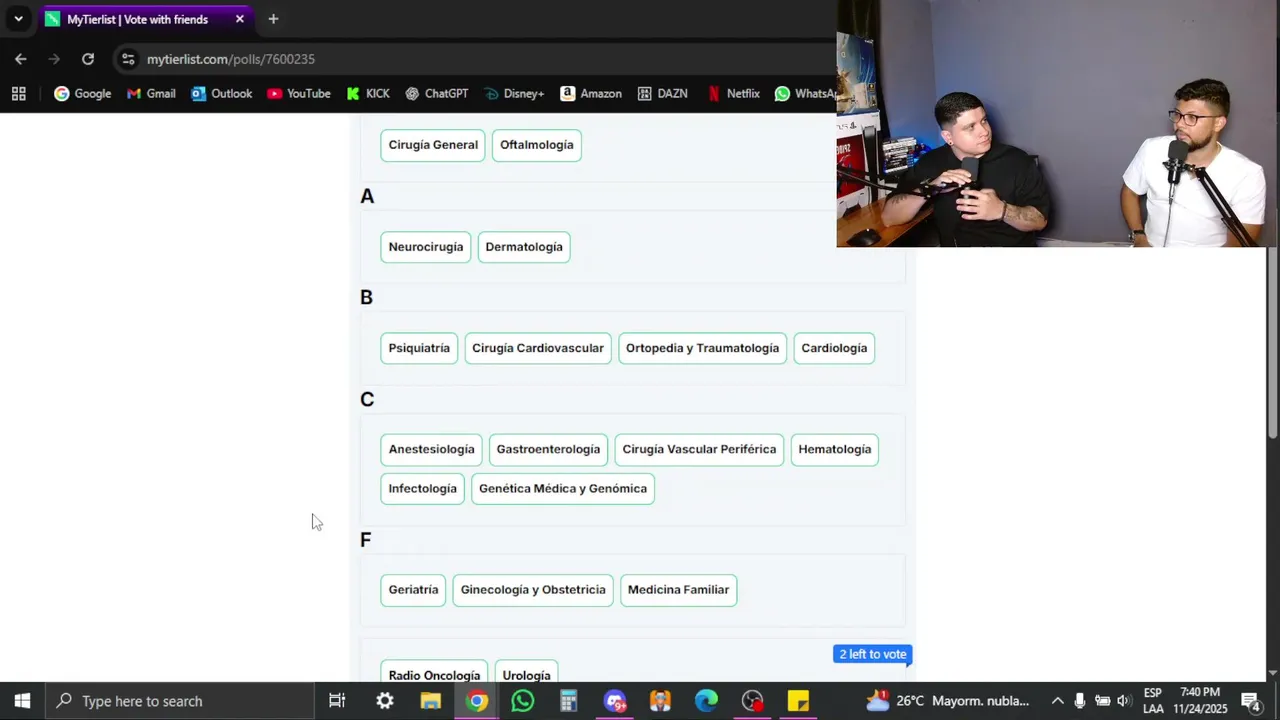The height and width of the screenshot is (720, 1280).
Task: Select the Psiquiatría item
Action: [419, 348]
